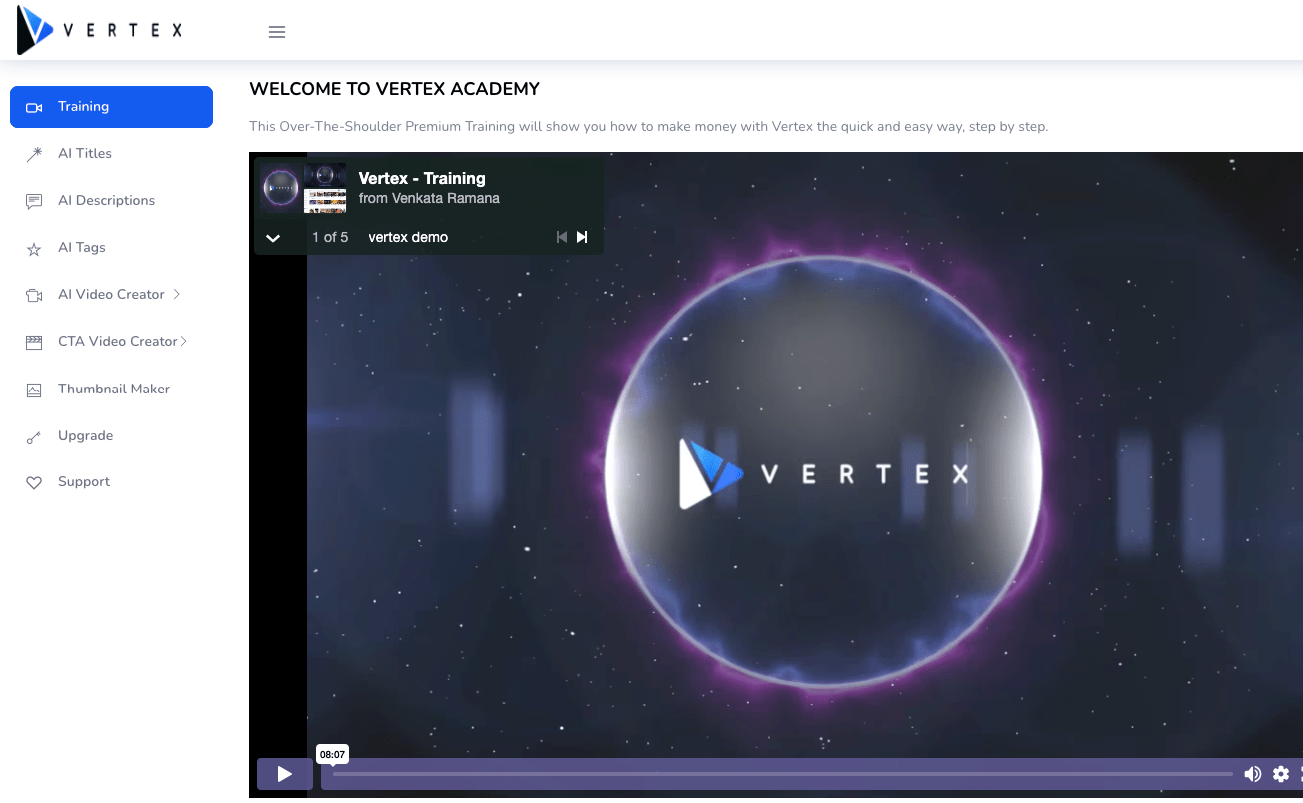
Task: Open Thumbnail Maker image icon
Action: [35, 388]
